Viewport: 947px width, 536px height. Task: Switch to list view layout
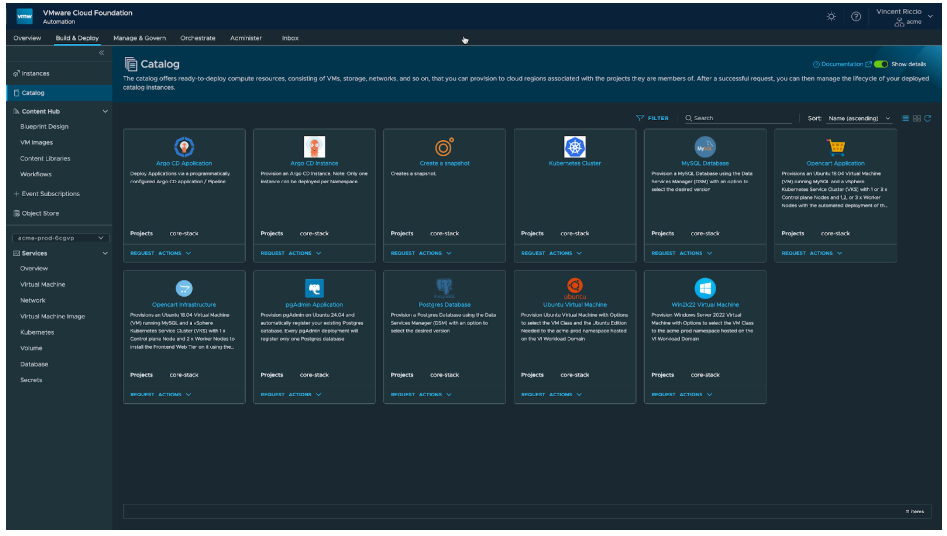click(x=906, y=118)
